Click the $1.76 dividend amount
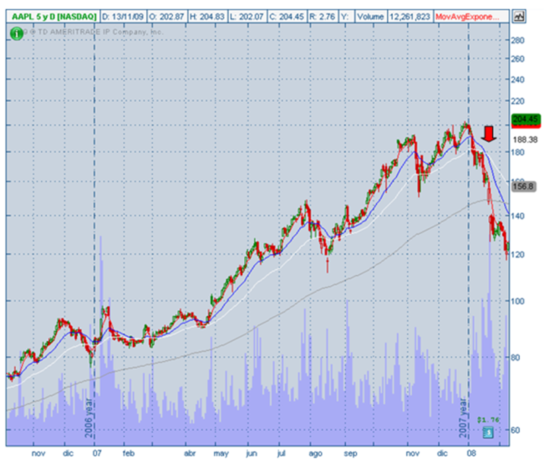This screenshot has height=468, width=549. tap(488, 420)
